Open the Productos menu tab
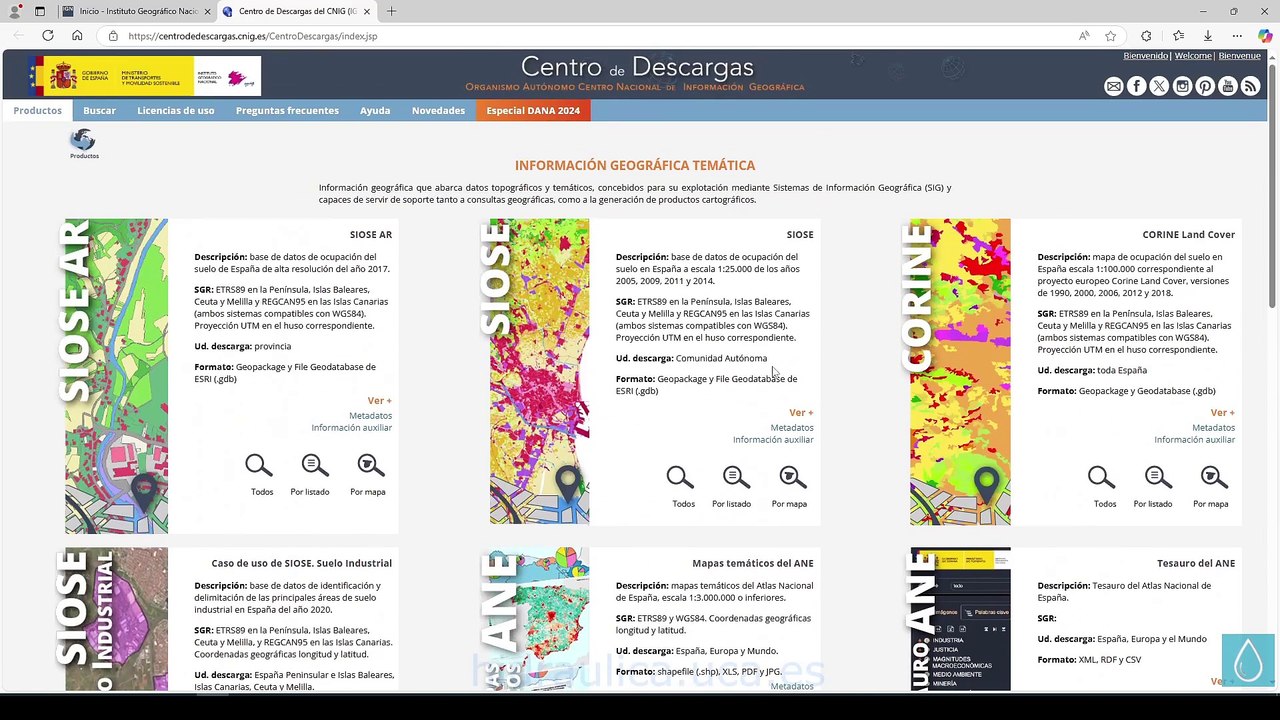This screenshot has width=1280, height=720. 37,111
